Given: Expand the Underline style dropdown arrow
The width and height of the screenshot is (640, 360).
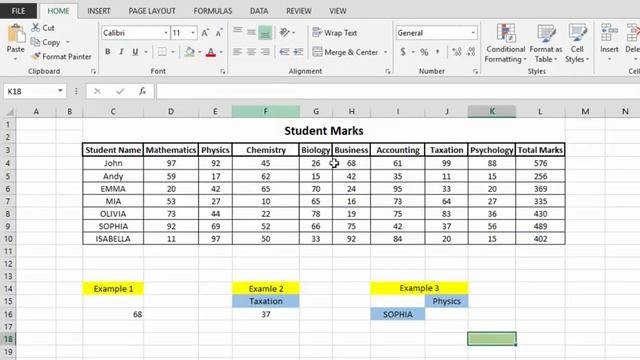Looking at the screenshot, I should click(x=146, y=52).
